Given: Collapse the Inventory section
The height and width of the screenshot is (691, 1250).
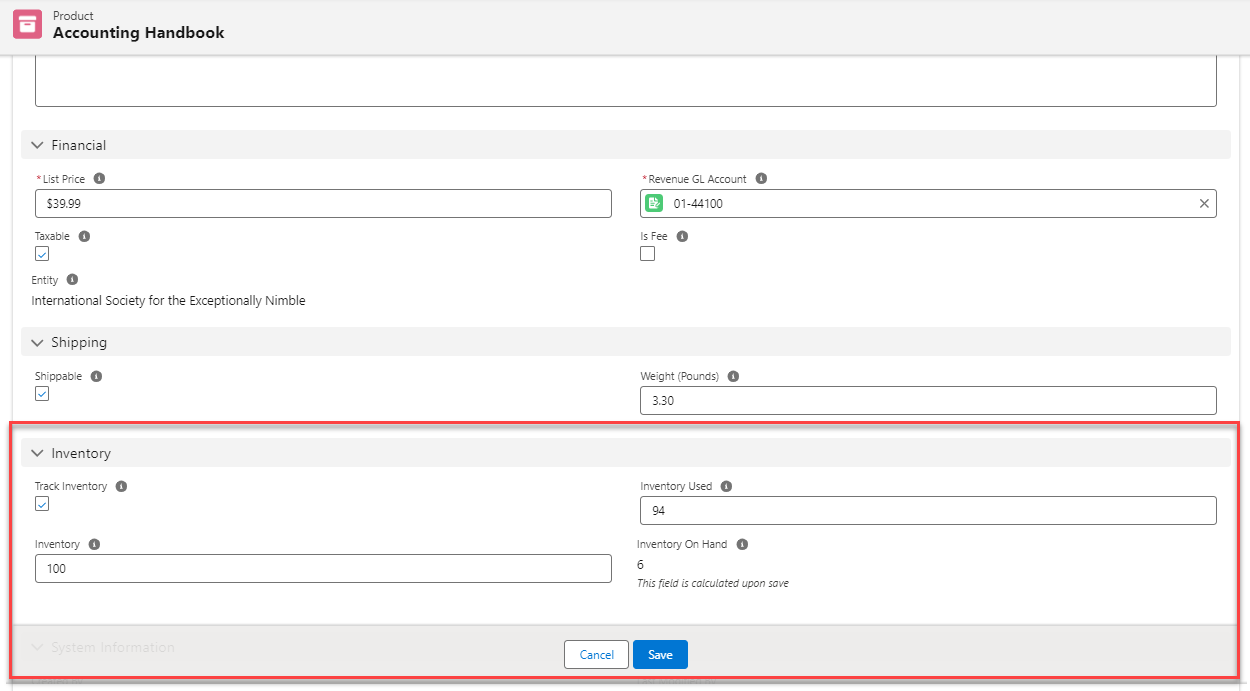Looking at the screenshot, I should coord(38,454).
